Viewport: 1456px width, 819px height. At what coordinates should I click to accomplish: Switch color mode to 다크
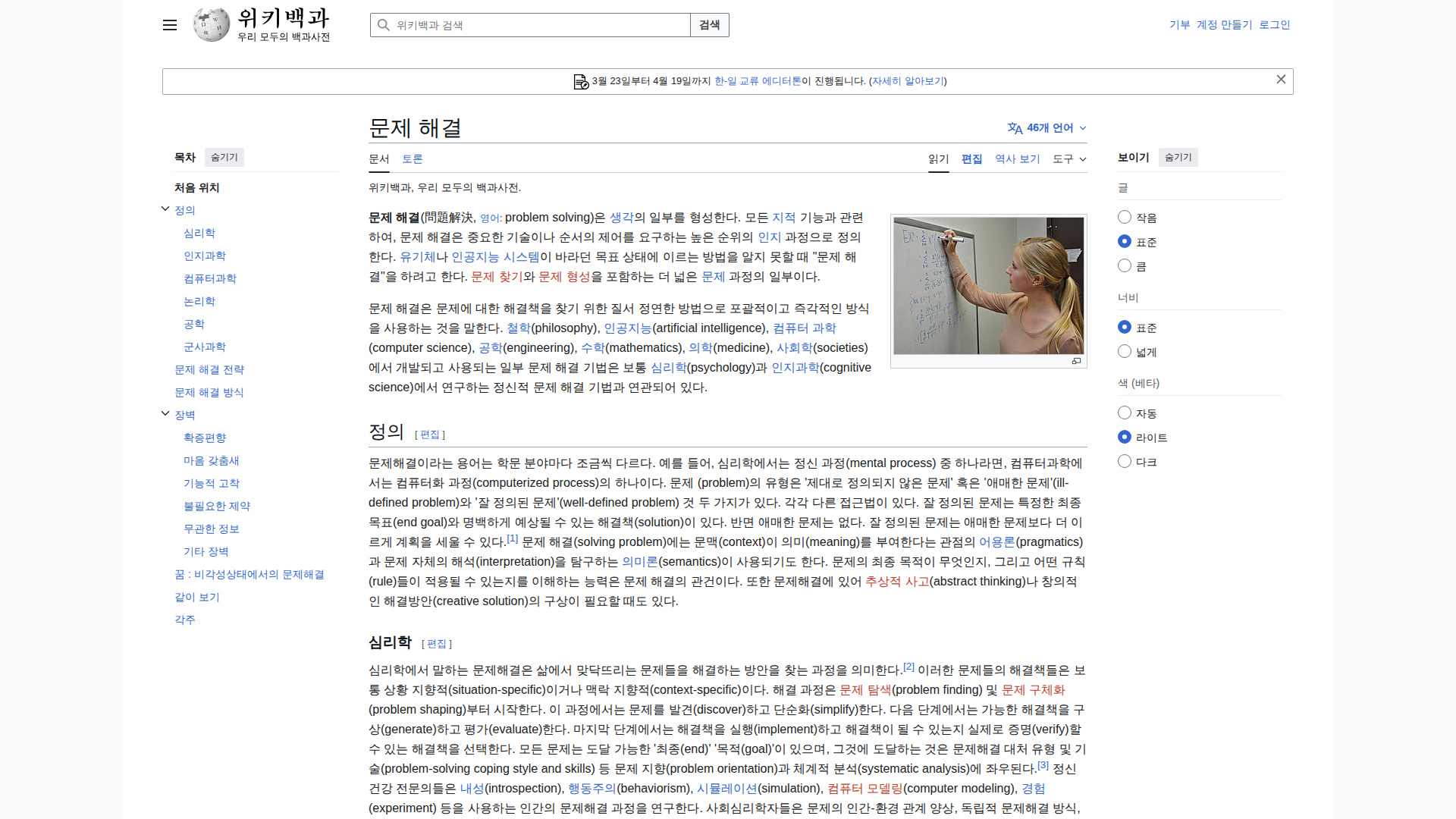click(x=1125, y=462)
